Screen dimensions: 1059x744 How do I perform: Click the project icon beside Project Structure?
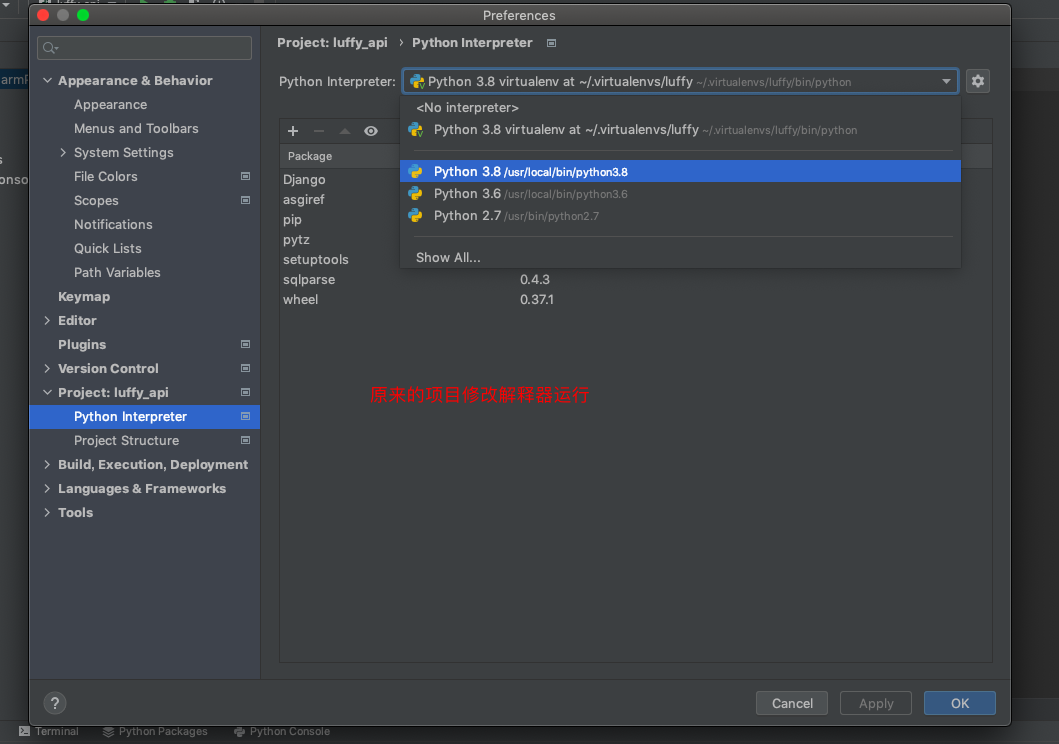(245, 440)
